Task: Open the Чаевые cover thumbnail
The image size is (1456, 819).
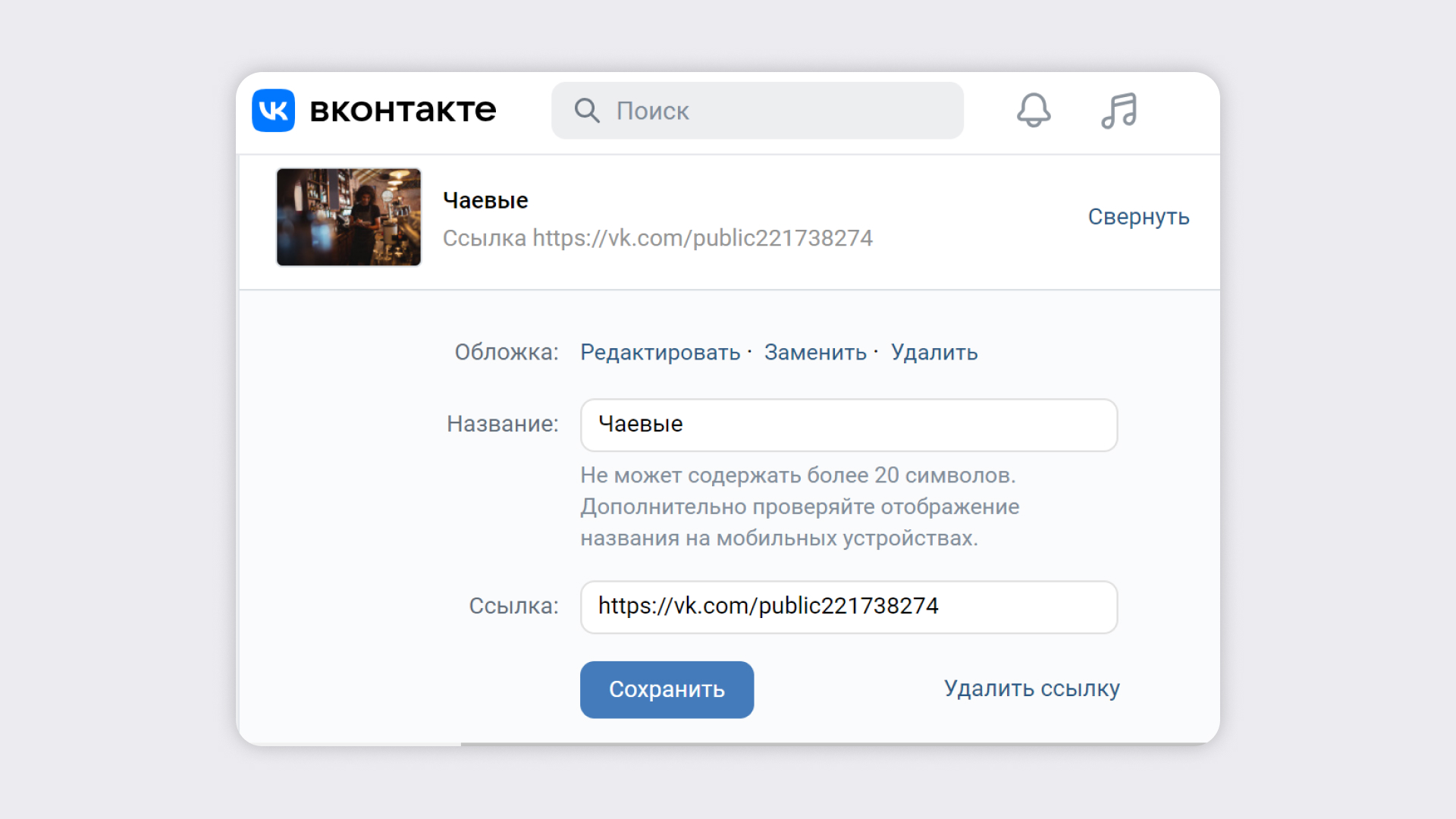Action: click(x=349, y=217)
